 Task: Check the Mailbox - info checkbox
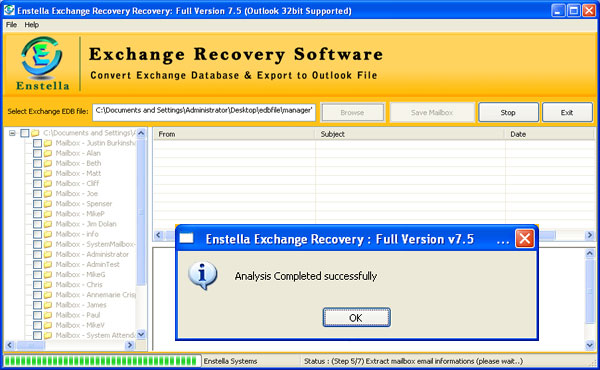pyautogui.click(x=37, y=234)
